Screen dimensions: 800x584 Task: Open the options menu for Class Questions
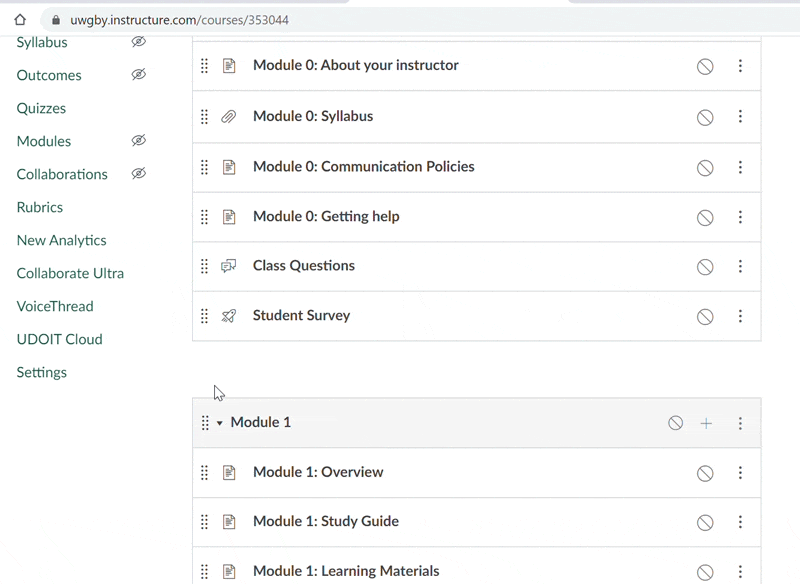(x=740, y=267)
